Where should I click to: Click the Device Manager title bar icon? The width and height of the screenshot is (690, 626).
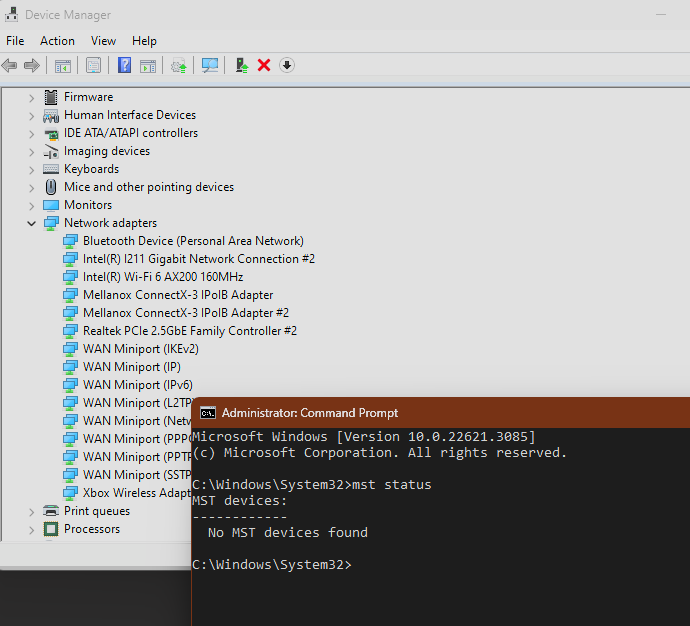(x=11, y=15)
